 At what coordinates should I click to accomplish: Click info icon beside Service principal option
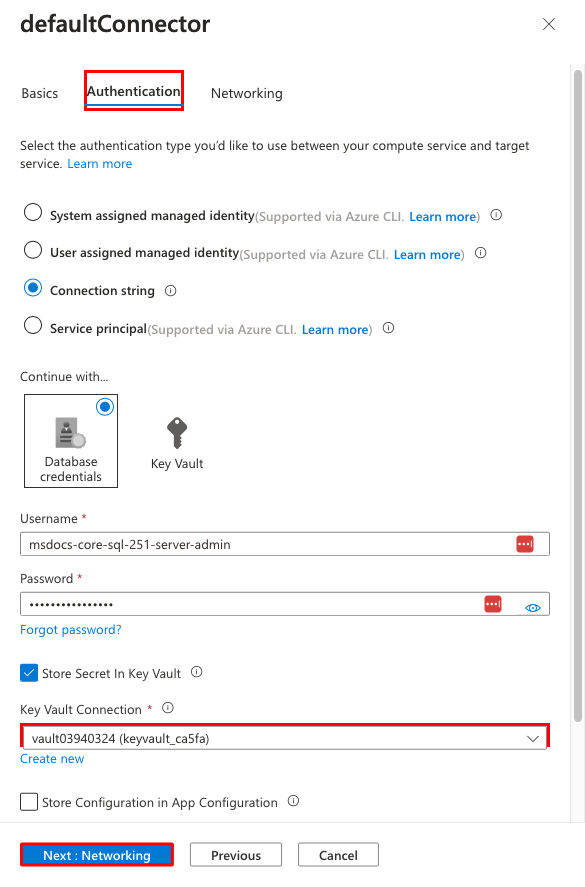pos(388,328)
